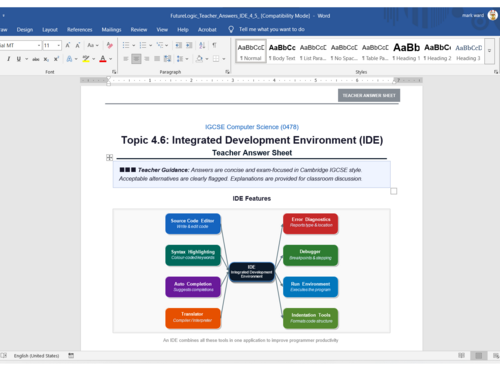Switch to Read Mode view

[x=461, y=356]
